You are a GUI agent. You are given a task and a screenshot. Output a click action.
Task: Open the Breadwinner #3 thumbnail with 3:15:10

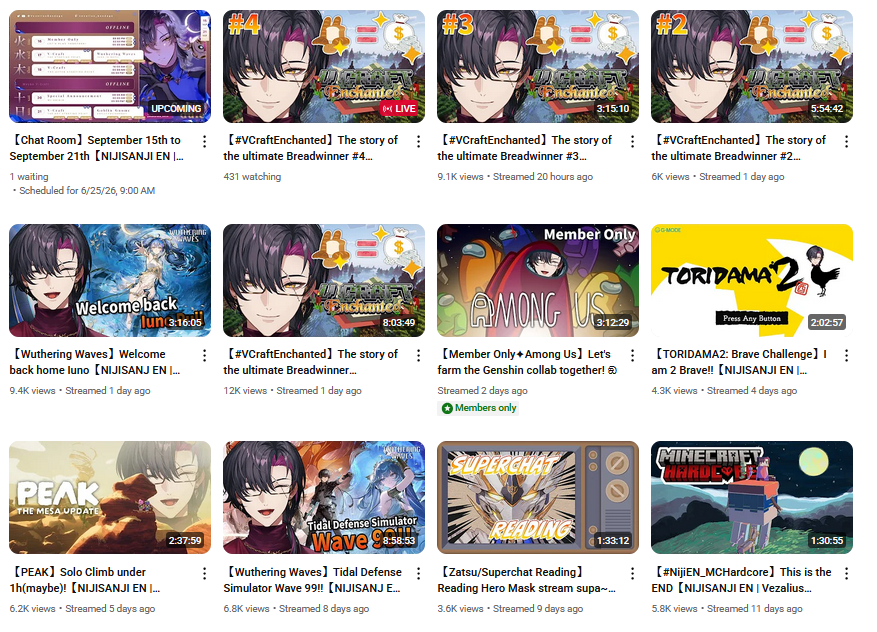pos(538,66)
